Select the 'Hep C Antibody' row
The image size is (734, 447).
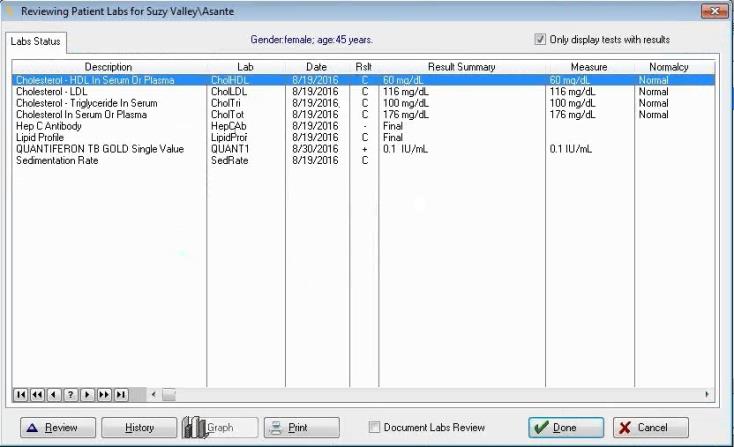click(363, 126)
